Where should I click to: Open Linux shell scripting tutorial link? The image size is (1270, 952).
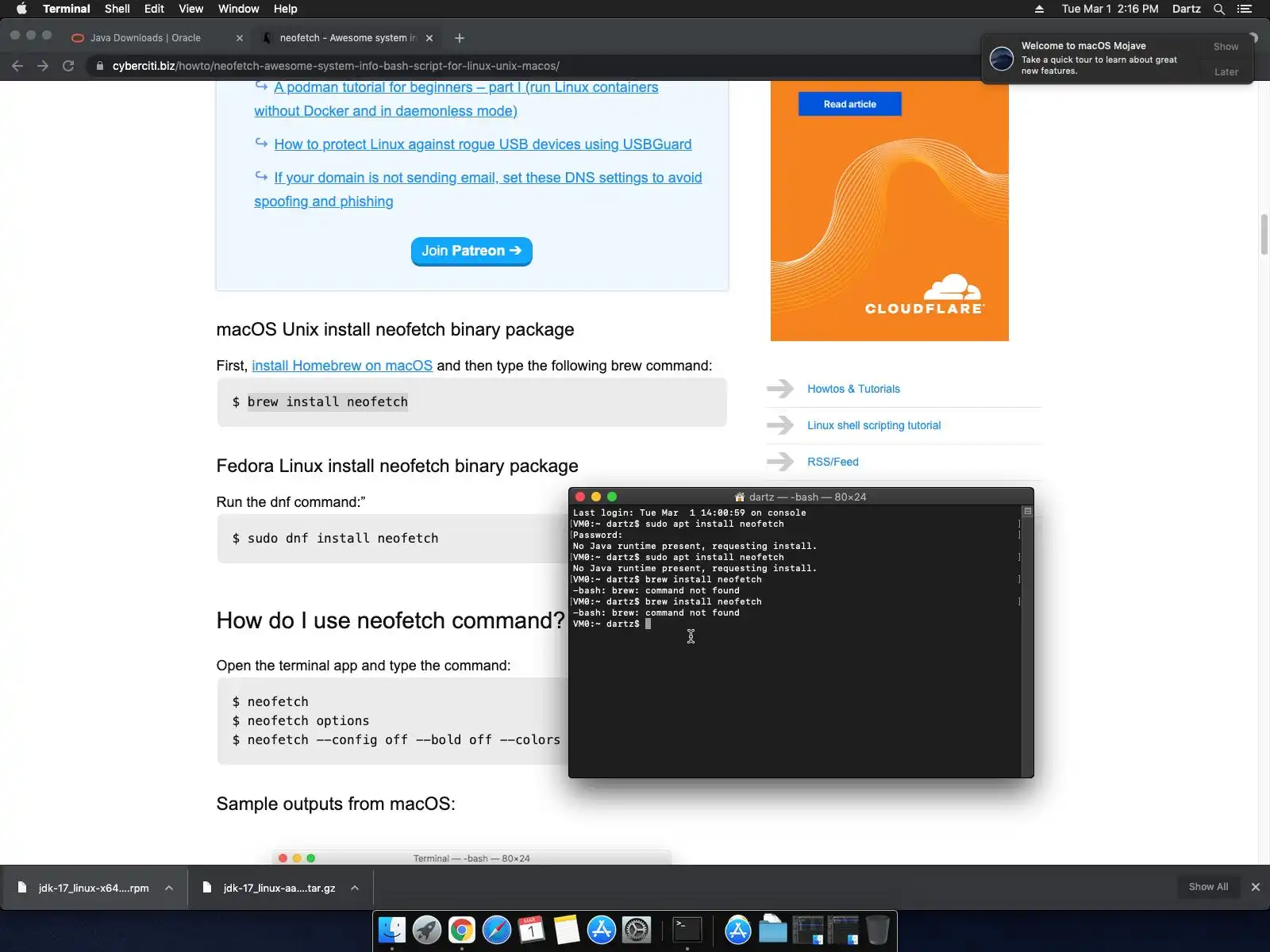[874, 425]
